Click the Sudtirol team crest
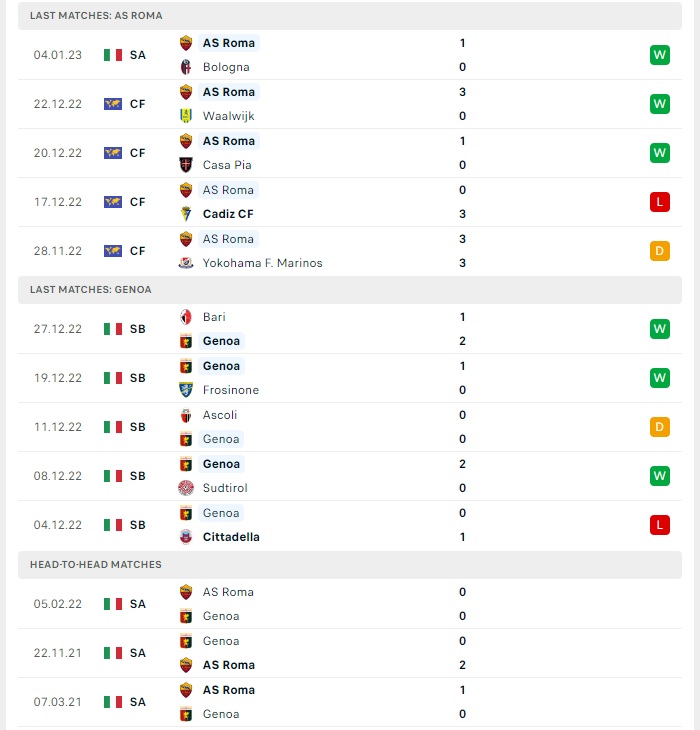The width and height of the screenshot is (700, 730). point(186,488)
